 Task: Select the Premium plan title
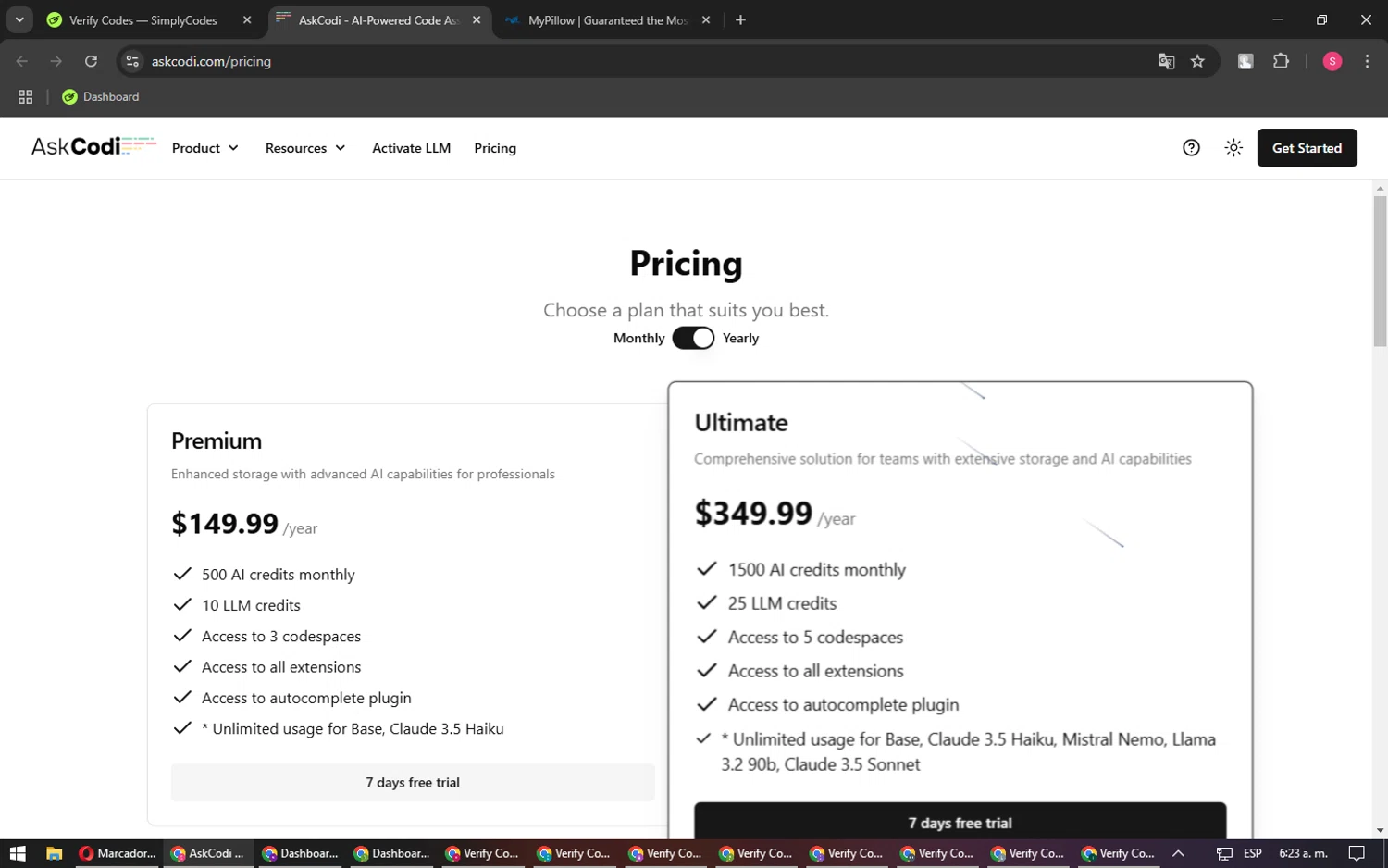click(217, 440)
